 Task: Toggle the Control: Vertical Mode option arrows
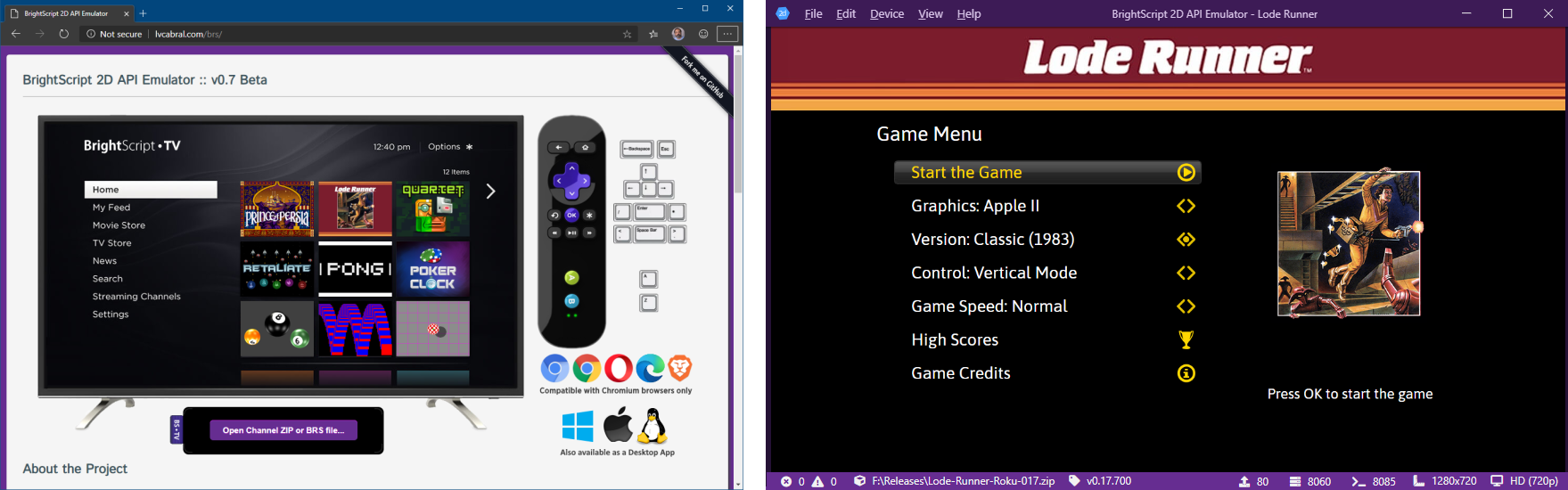[x=1186, y=273]
